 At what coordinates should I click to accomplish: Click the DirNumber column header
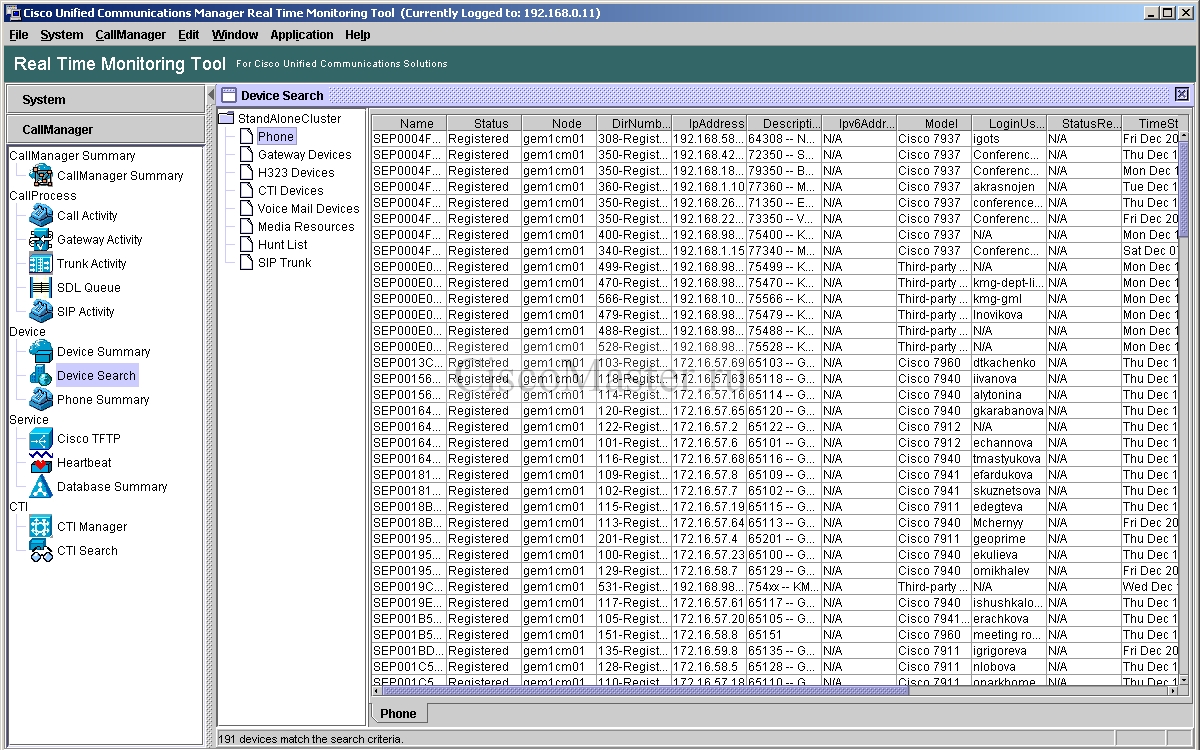[634, 123]
